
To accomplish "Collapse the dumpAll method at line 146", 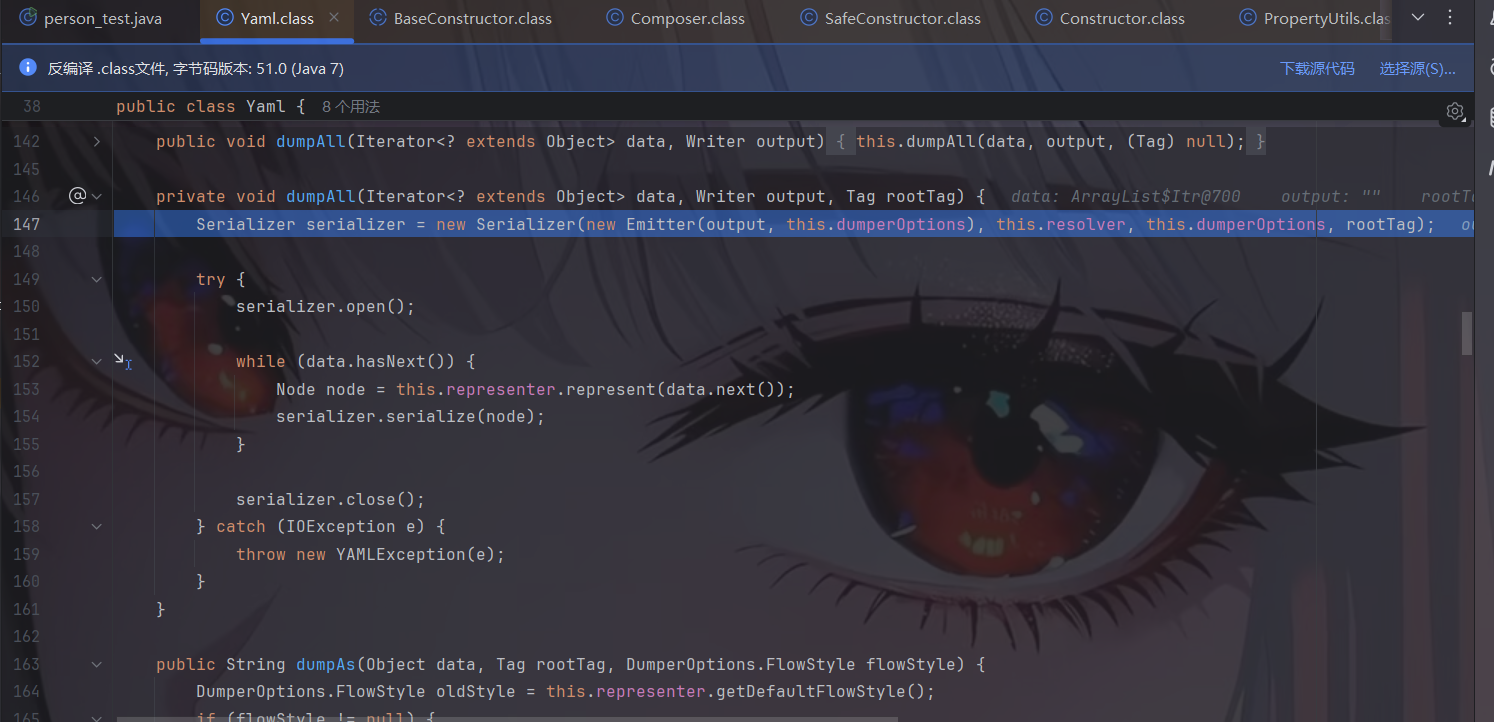I will (97, 197).
